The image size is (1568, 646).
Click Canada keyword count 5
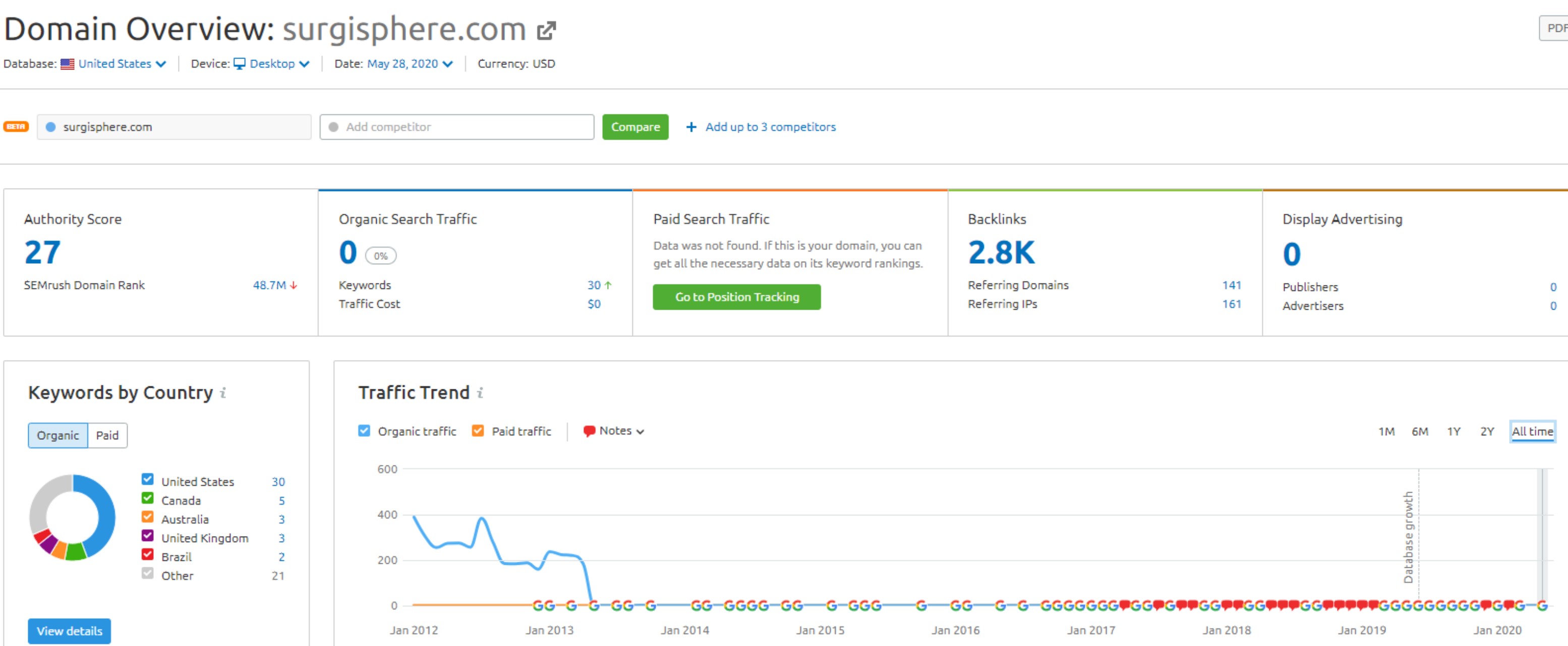[x=281, y=501]
